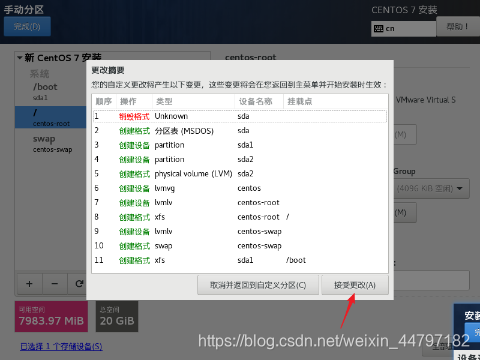Select row 10 swap centos-swap entry
This screenshot has height=360, width=480.
(x=240, y=246)
